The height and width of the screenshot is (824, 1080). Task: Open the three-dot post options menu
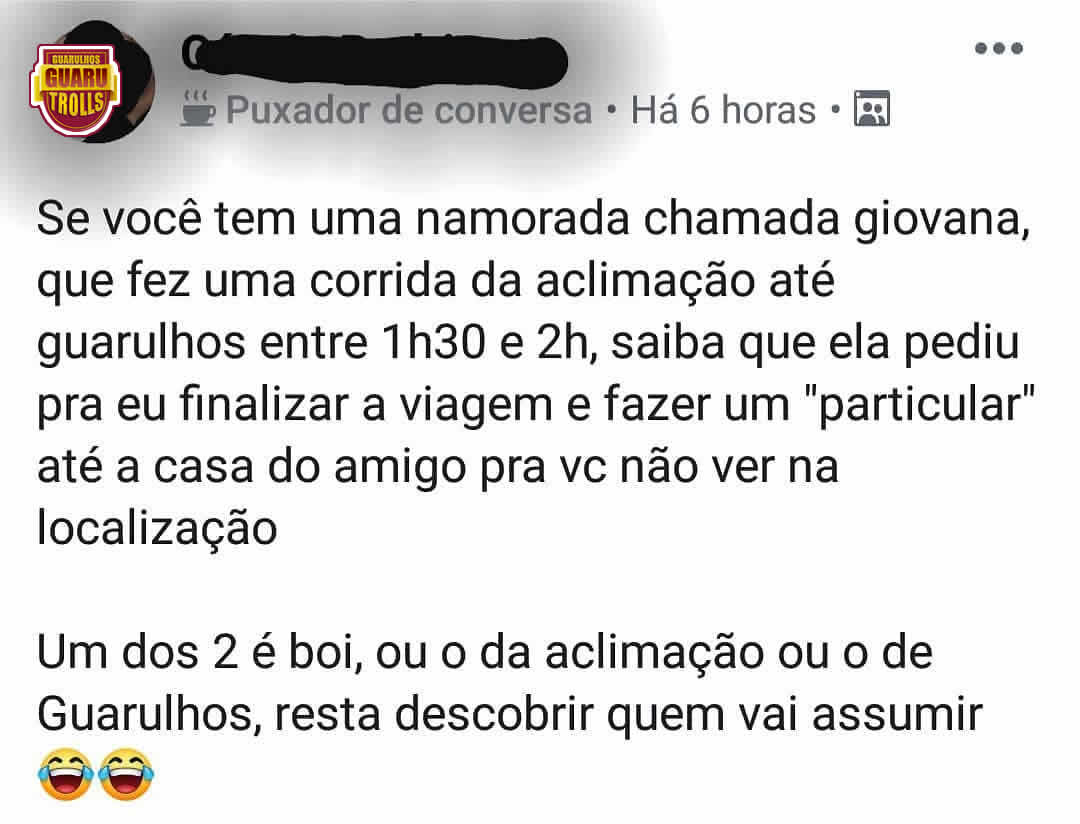pyautogui.click(x=999, y=48)
